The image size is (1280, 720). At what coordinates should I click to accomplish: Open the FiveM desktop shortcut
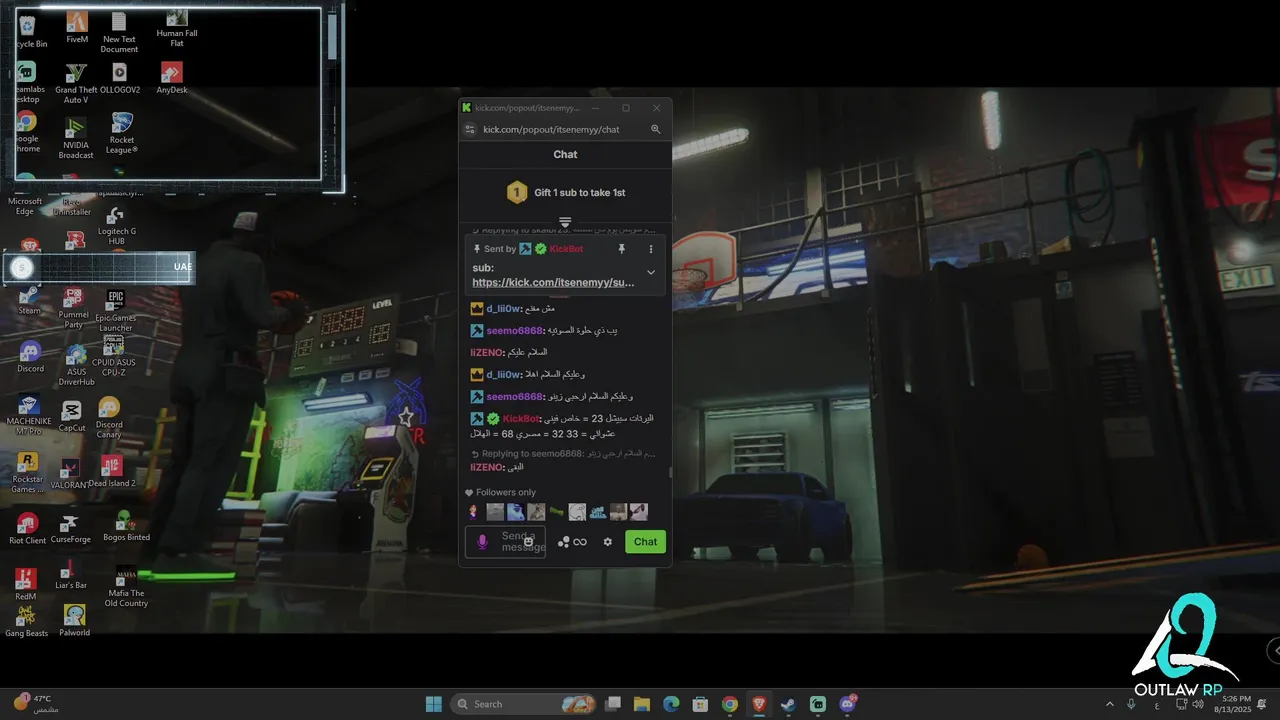(77, 27)
